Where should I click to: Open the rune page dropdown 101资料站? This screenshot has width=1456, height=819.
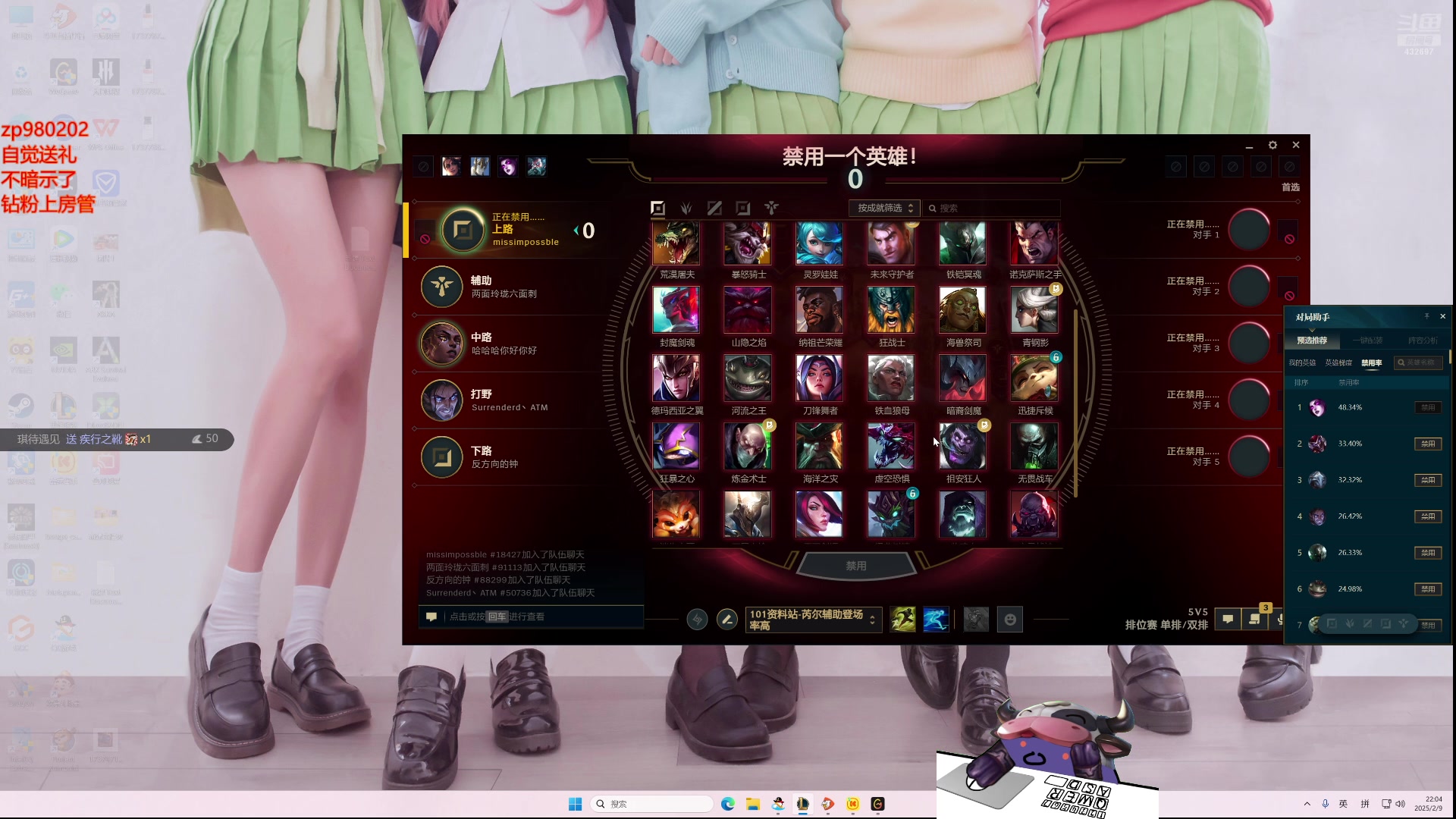pyautogui.click(x=814, y=620)
